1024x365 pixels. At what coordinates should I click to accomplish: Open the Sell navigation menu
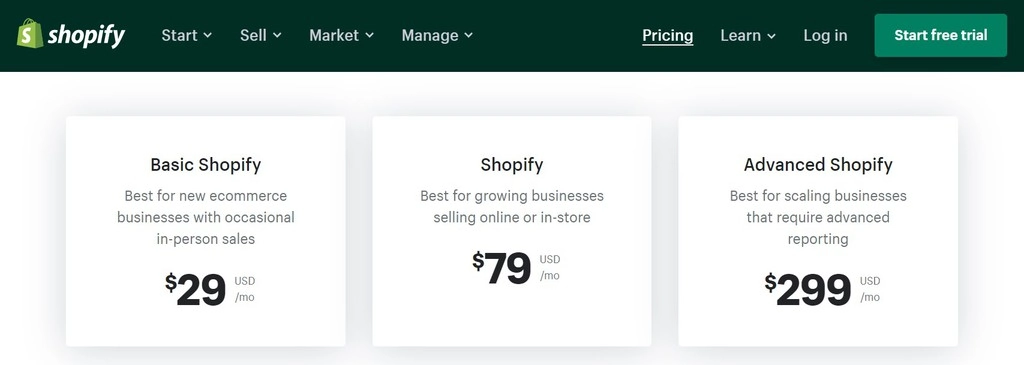click(261, 35)
